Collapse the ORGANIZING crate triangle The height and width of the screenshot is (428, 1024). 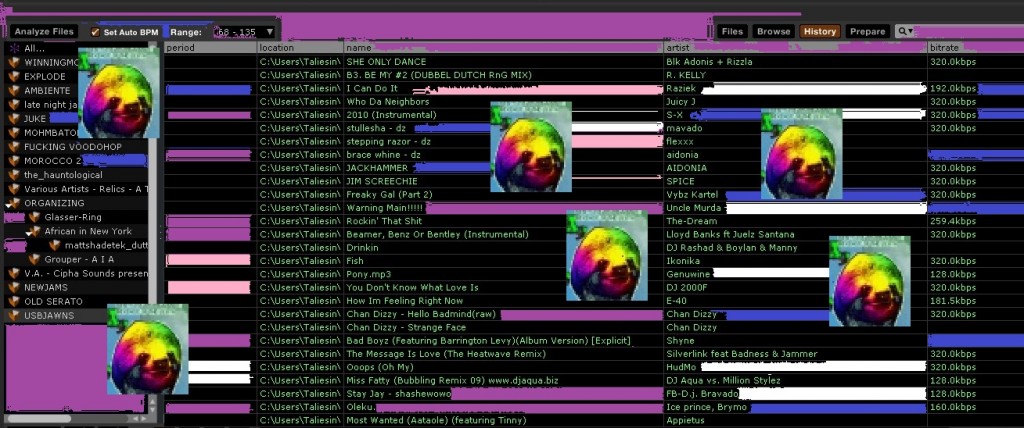click(7, 205)
